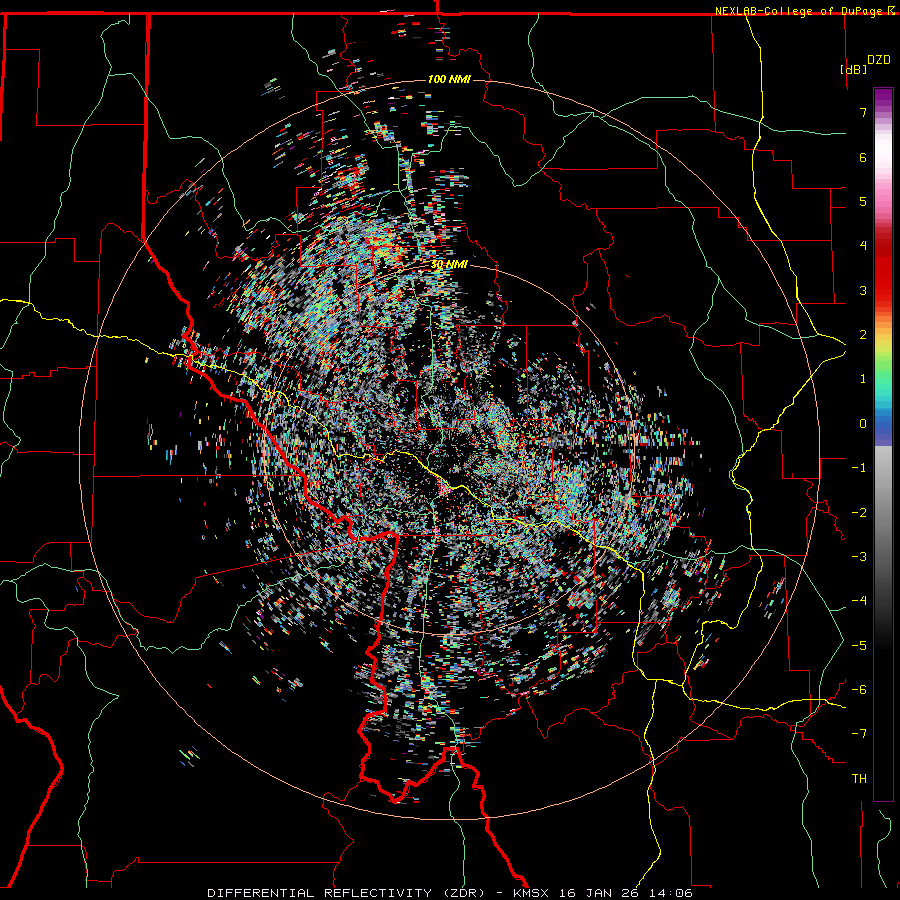Viewport: 900px width, 900px height.
Task: Click the 5 value on color scale
Action: [x=863, y=201]
